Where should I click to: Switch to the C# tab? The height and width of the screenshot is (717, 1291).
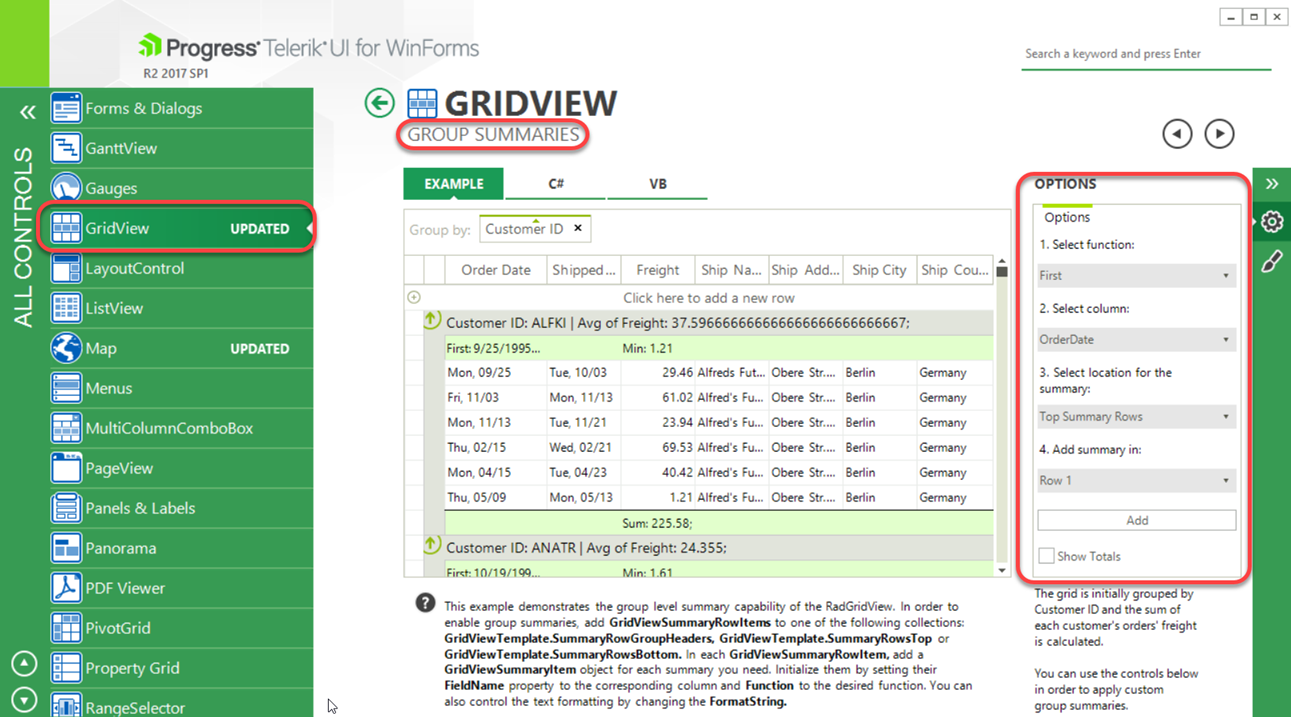click(556, 184)
